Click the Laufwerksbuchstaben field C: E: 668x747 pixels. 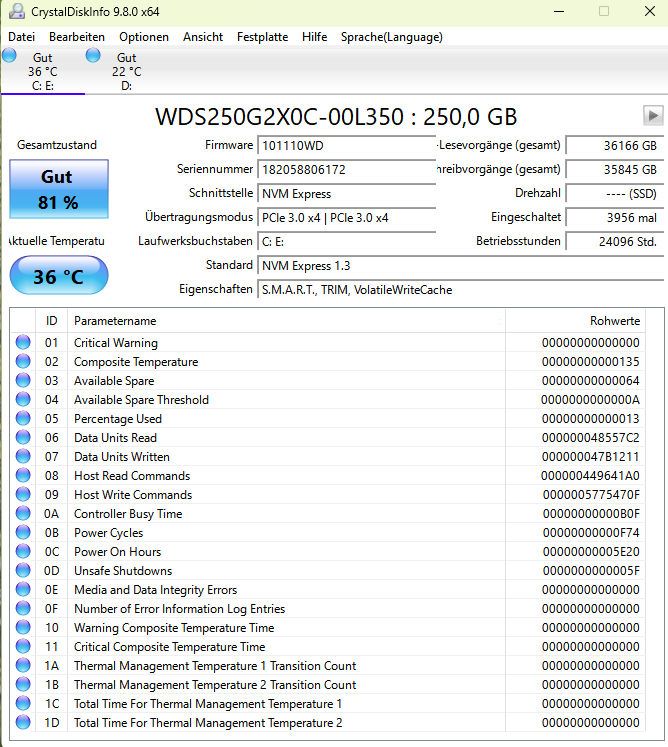[346, 242]
